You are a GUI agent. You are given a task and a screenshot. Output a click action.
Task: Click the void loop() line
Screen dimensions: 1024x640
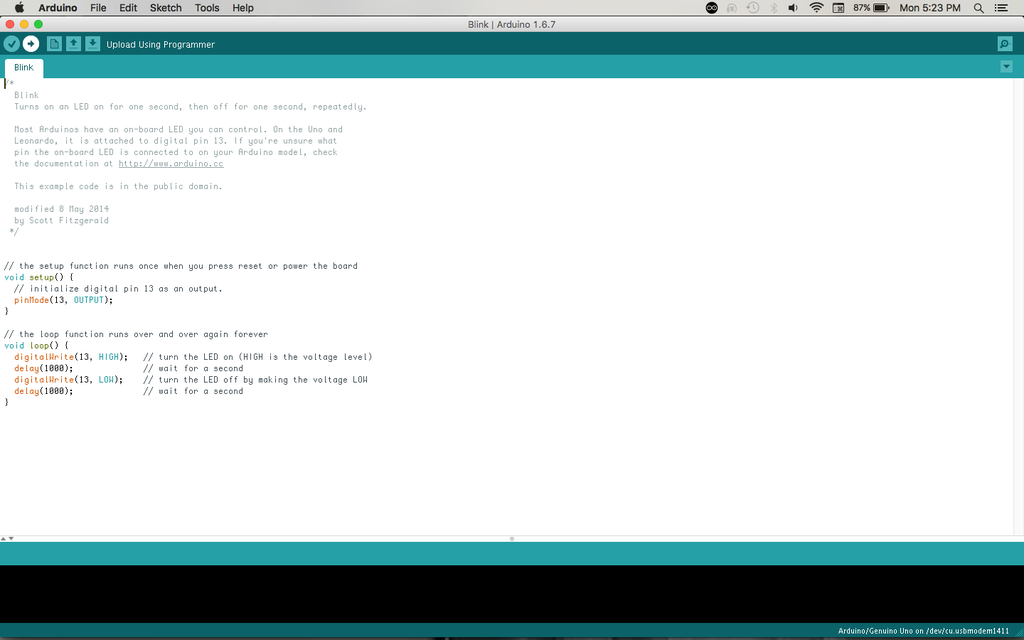tap(36, 345)
